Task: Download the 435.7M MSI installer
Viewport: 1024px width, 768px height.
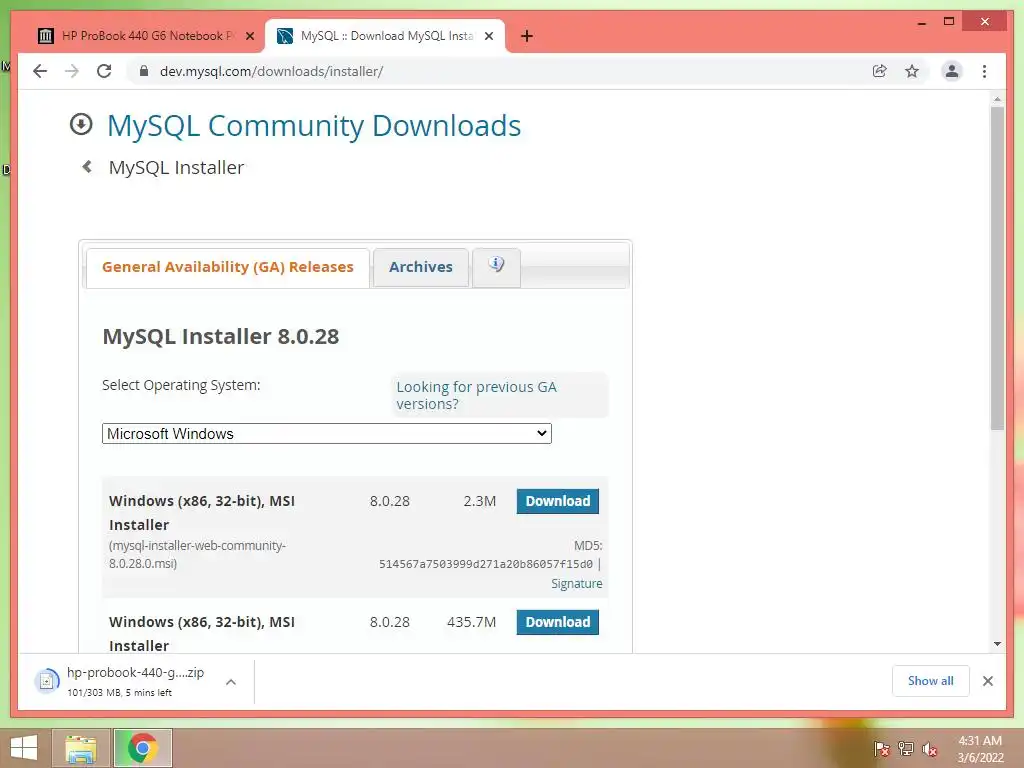Action: [x=558, y=622]
